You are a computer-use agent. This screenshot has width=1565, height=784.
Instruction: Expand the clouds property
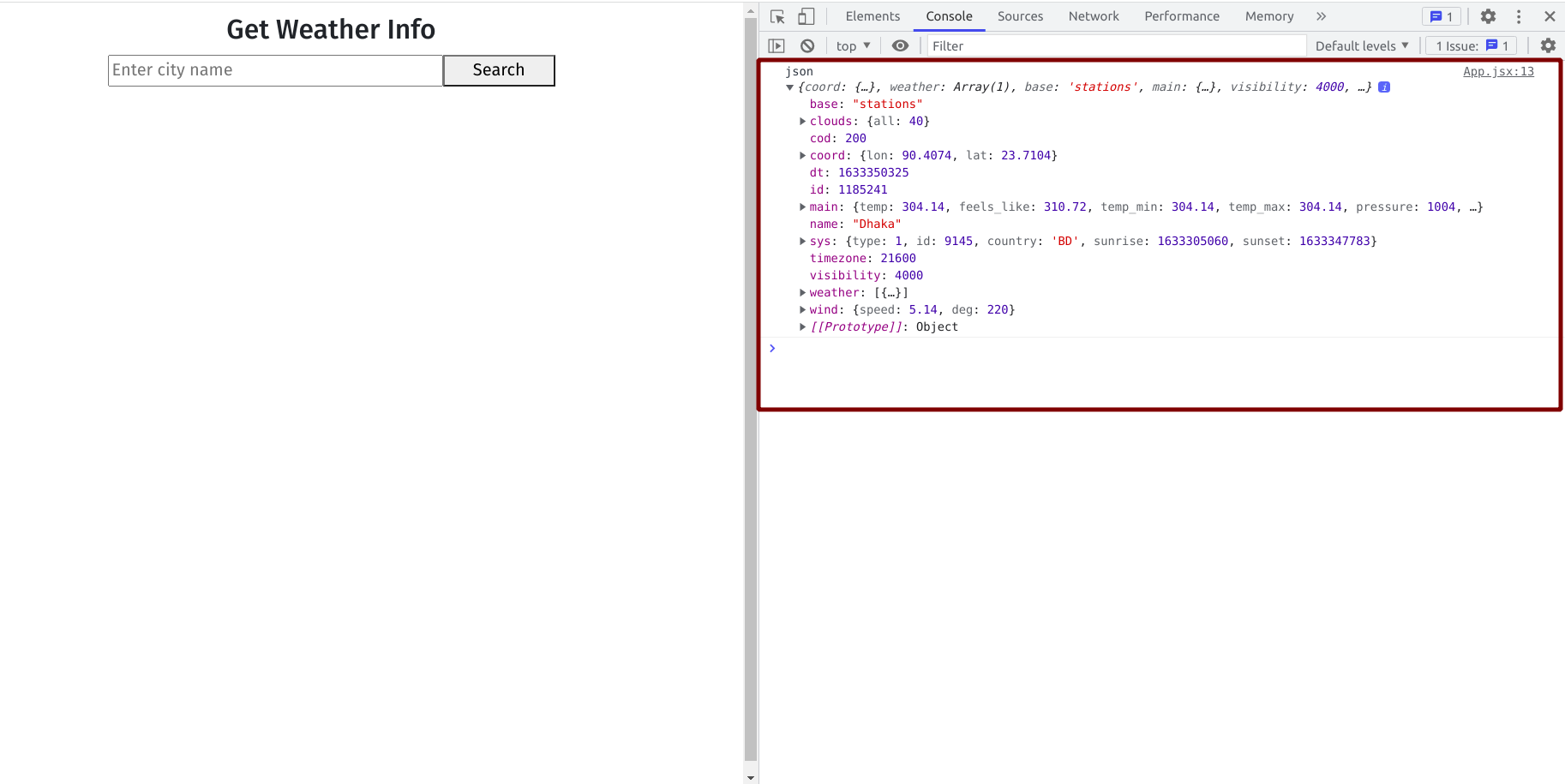[802, 122]
